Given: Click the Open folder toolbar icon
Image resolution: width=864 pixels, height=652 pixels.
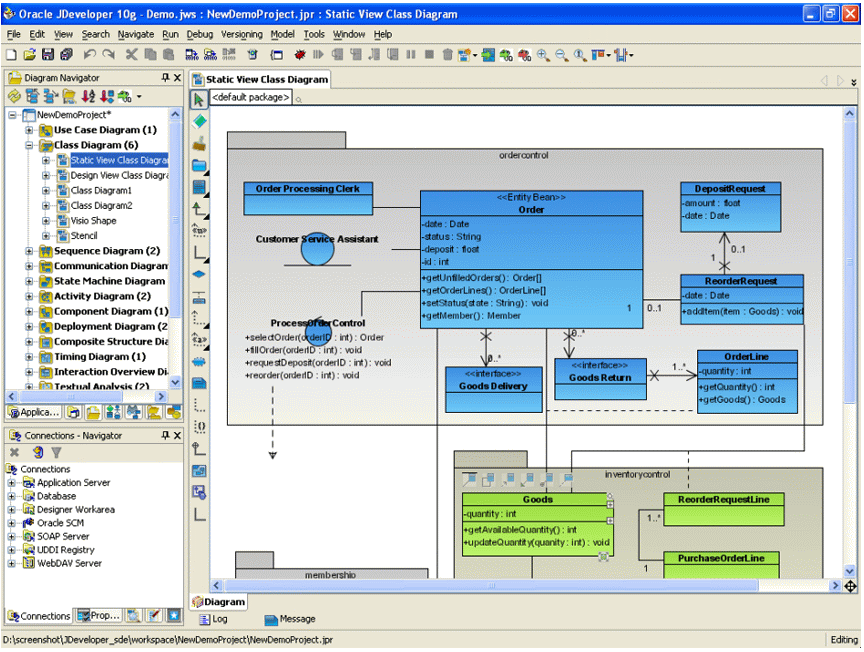Looking at the screenshot, I should (x=30, y=55).
